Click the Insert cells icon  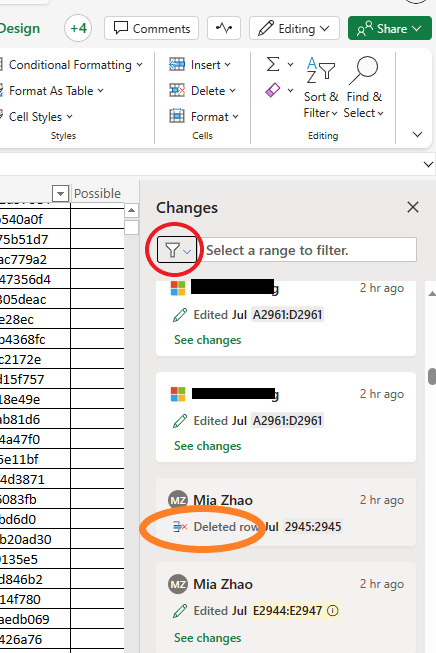(x=177, y=65)
